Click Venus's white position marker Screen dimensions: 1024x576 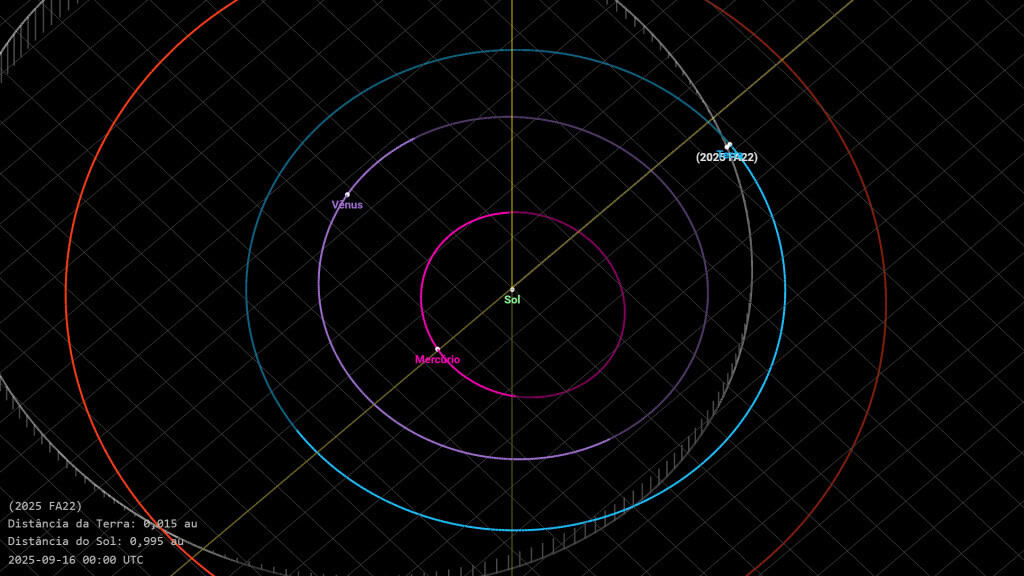click(347, 195)
